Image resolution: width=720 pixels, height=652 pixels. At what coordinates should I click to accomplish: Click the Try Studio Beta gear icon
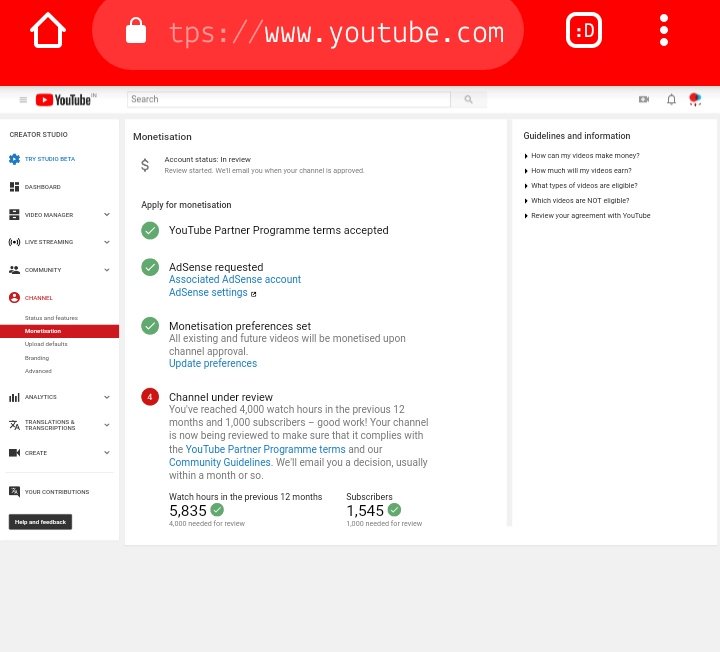(14, 159)
